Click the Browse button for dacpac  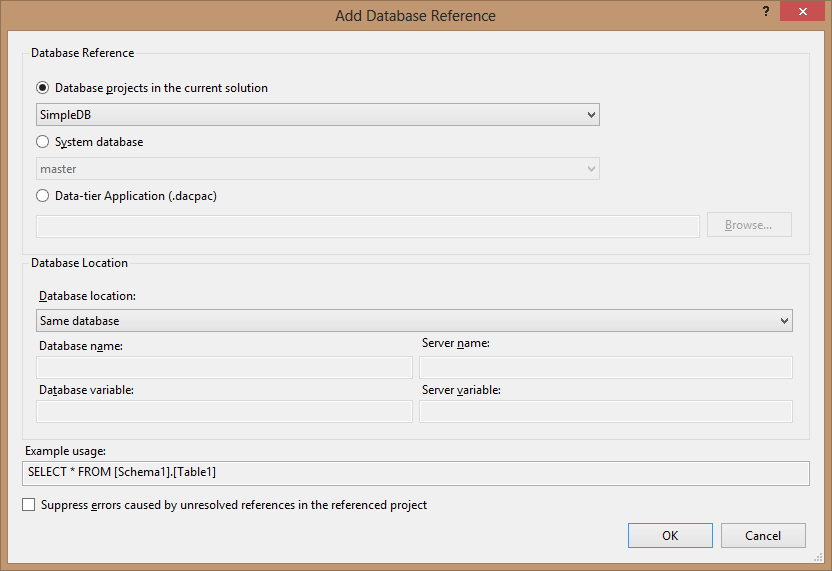coord(749,225)
